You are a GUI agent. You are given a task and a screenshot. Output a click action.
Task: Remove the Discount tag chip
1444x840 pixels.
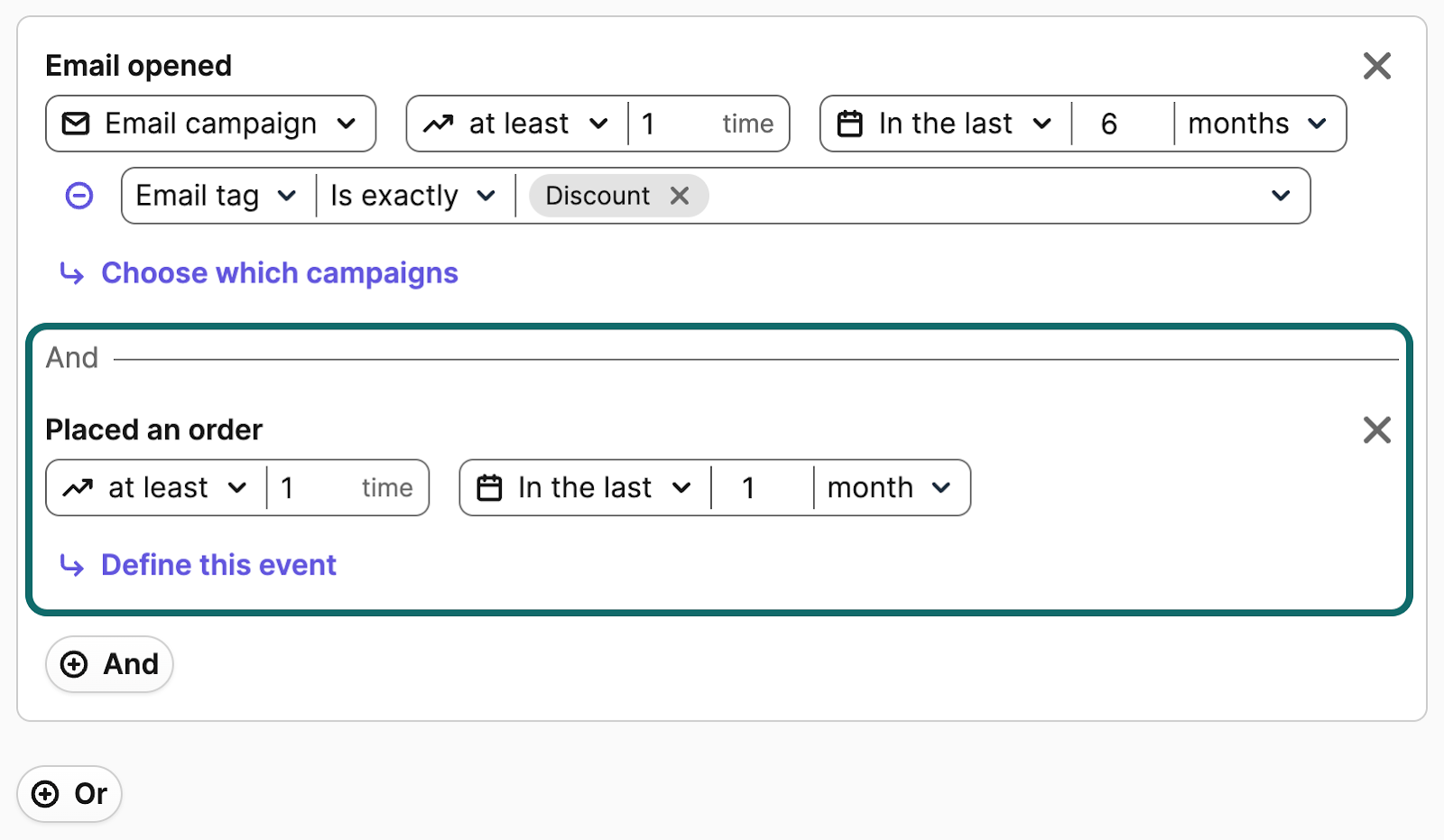[x=680, y=196]
